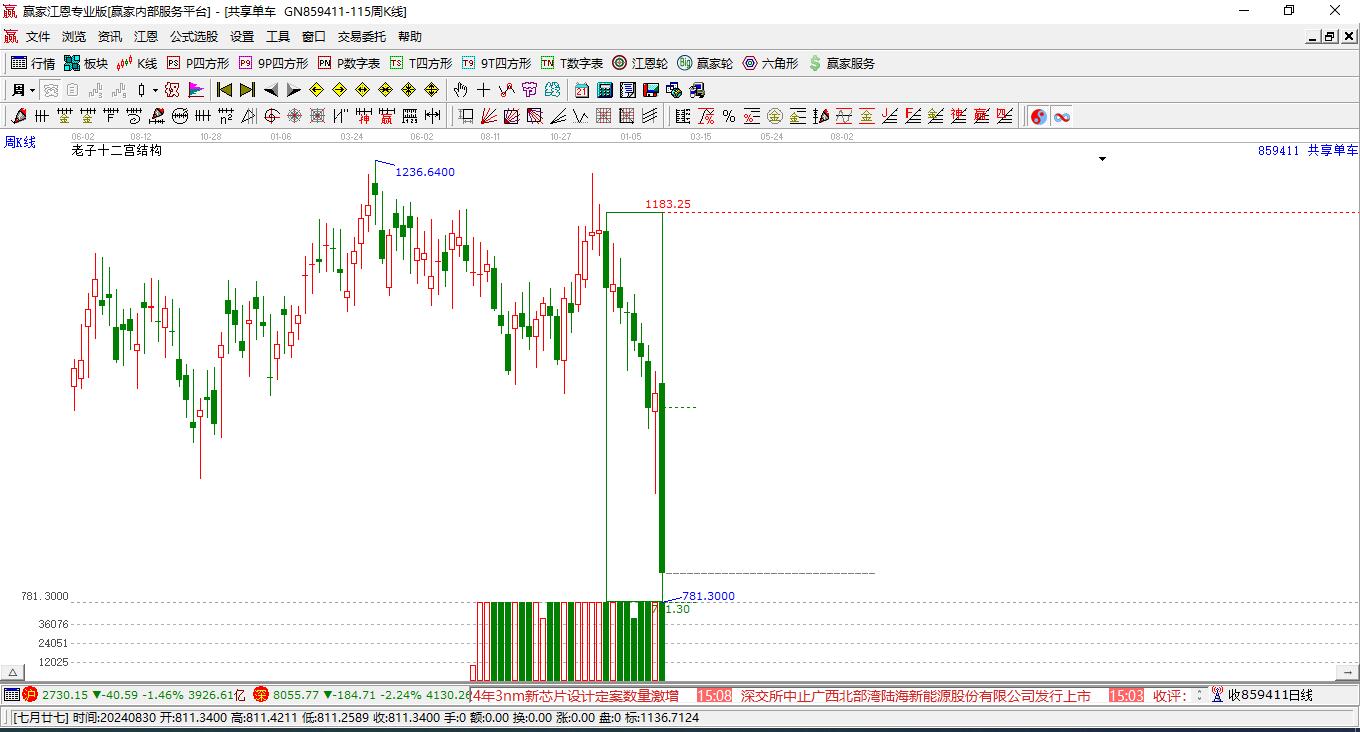
Task: Click yellow diamond right-arrow icon
Action: click(339, 90)
